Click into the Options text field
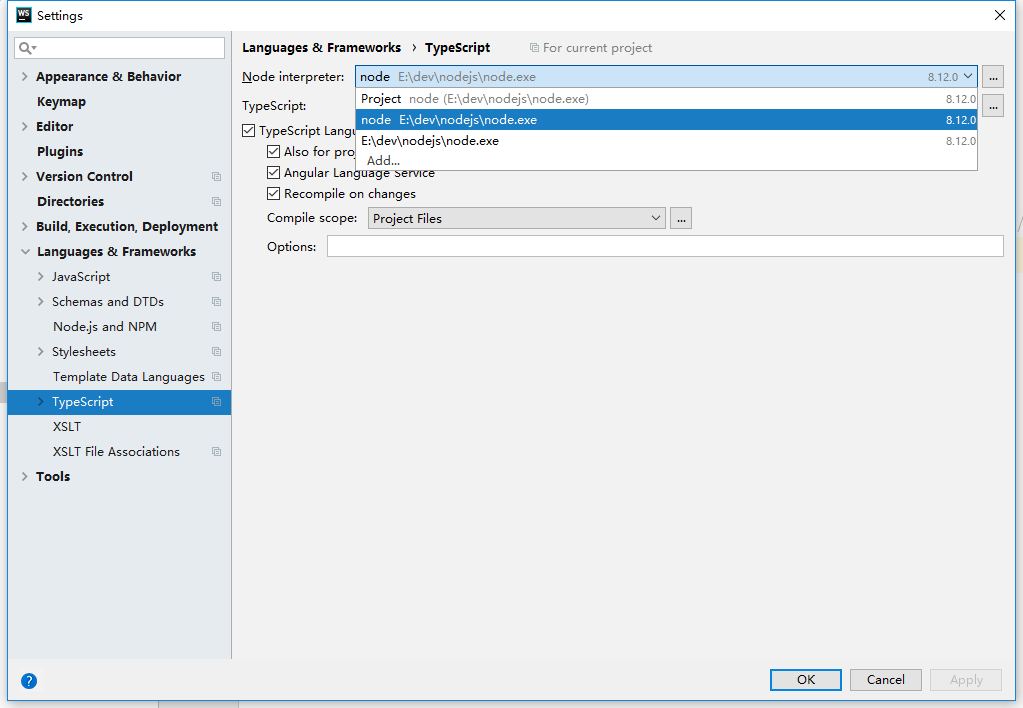 tap(665, 246)
